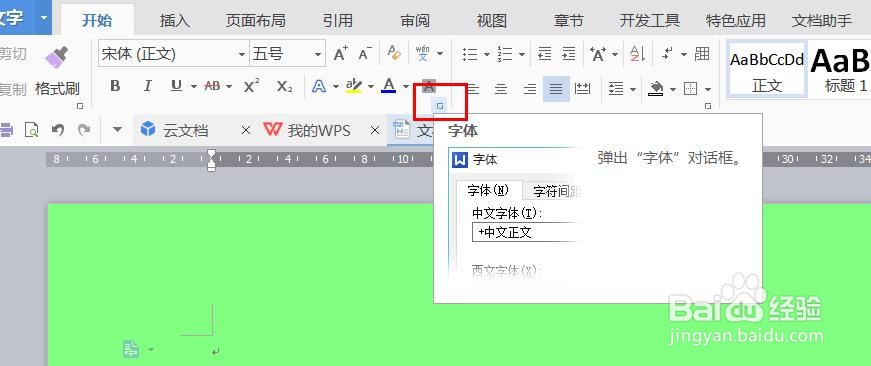871x366 pixels.
Task: Apply the phonetic guide (wén) tool
Action: tap(423, 54)
